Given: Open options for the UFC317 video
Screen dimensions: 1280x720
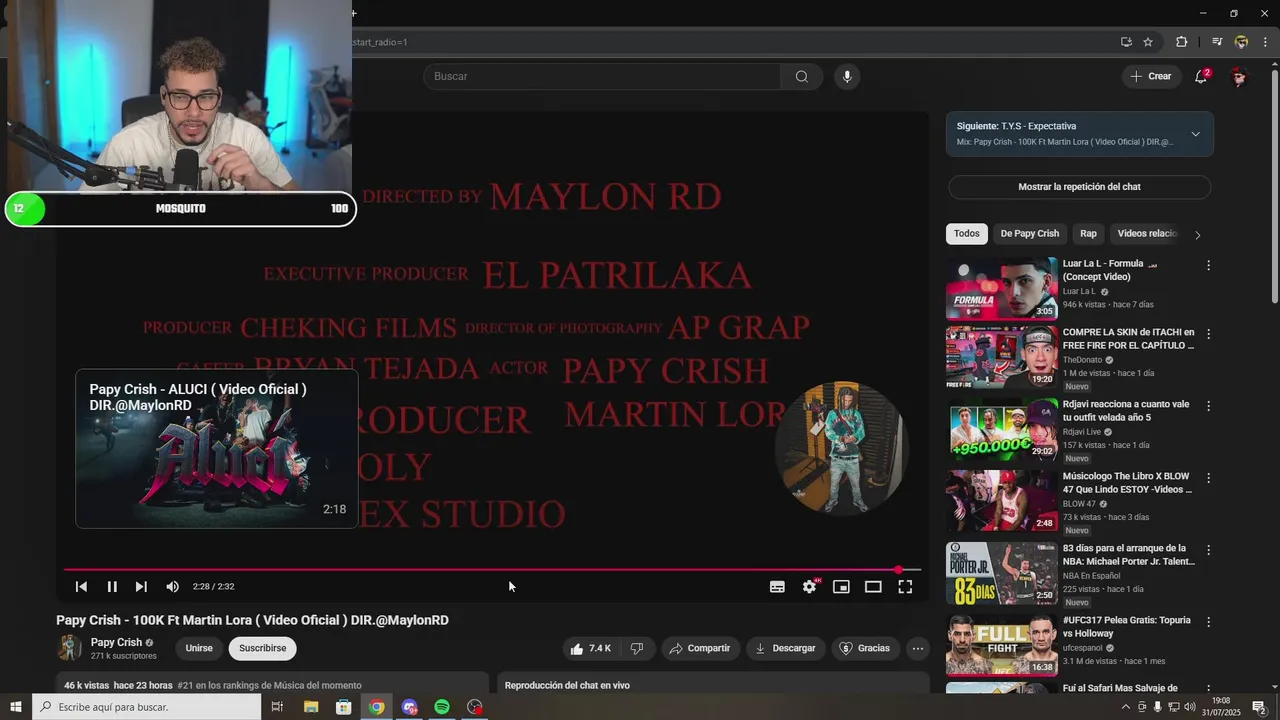Looking at the screenshot, I should (1208, 622).
